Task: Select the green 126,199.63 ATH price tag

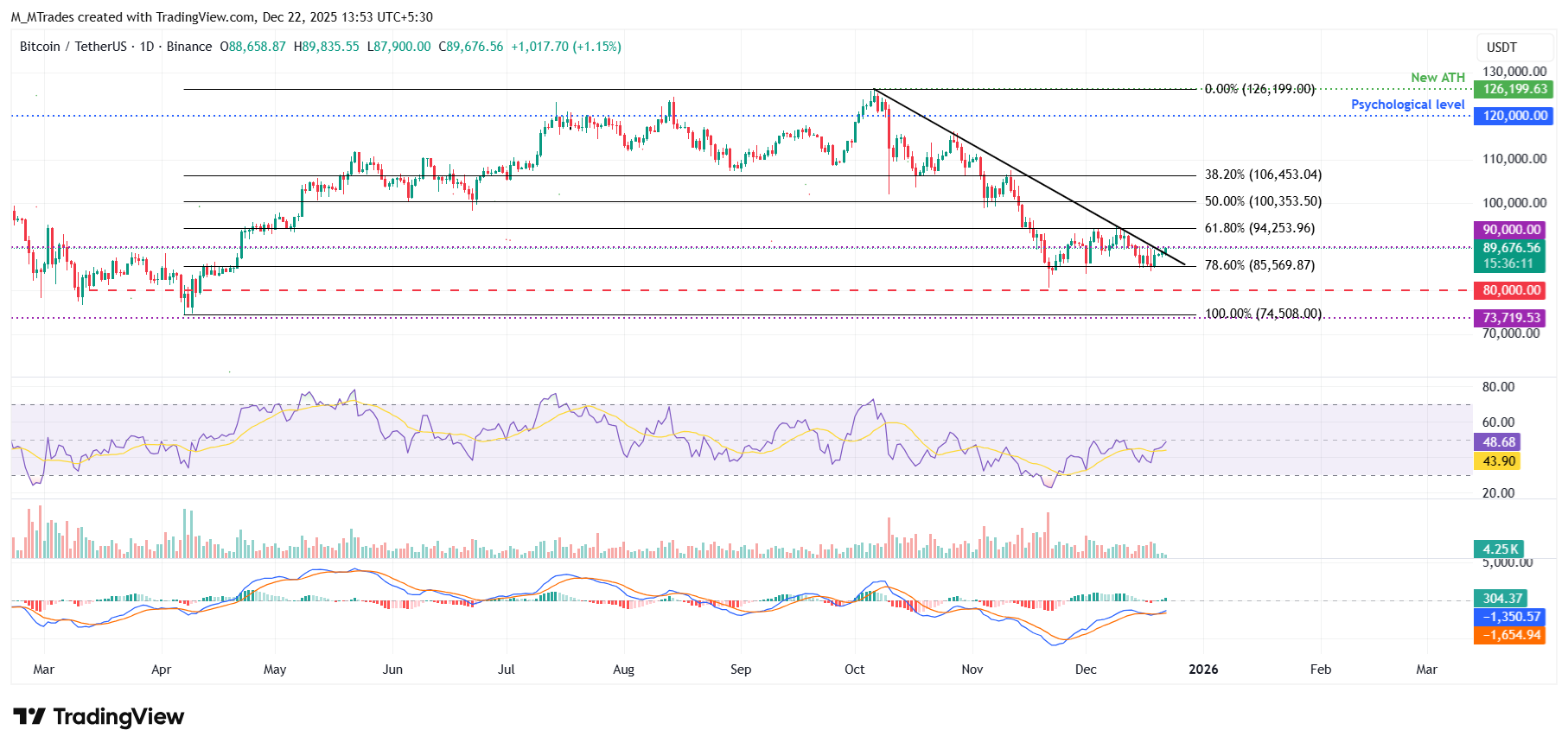Action: (x=1514, y=89)
